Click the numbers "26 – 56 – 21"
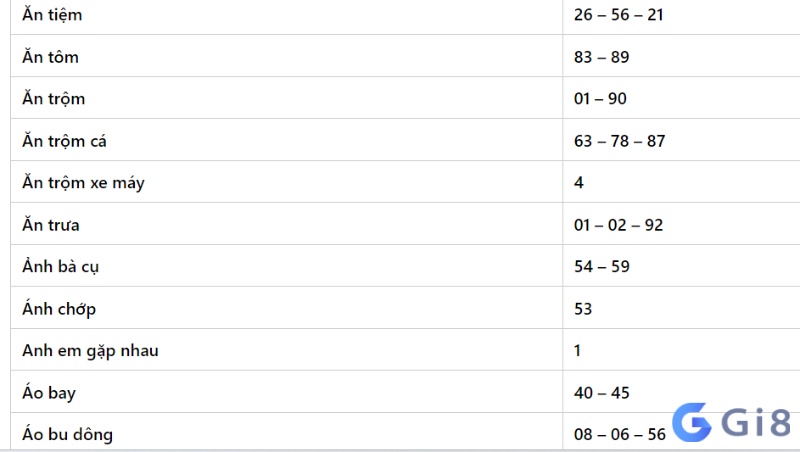Image resolution: width=800 pixels, height=452 pixels. tap(618, 15)
